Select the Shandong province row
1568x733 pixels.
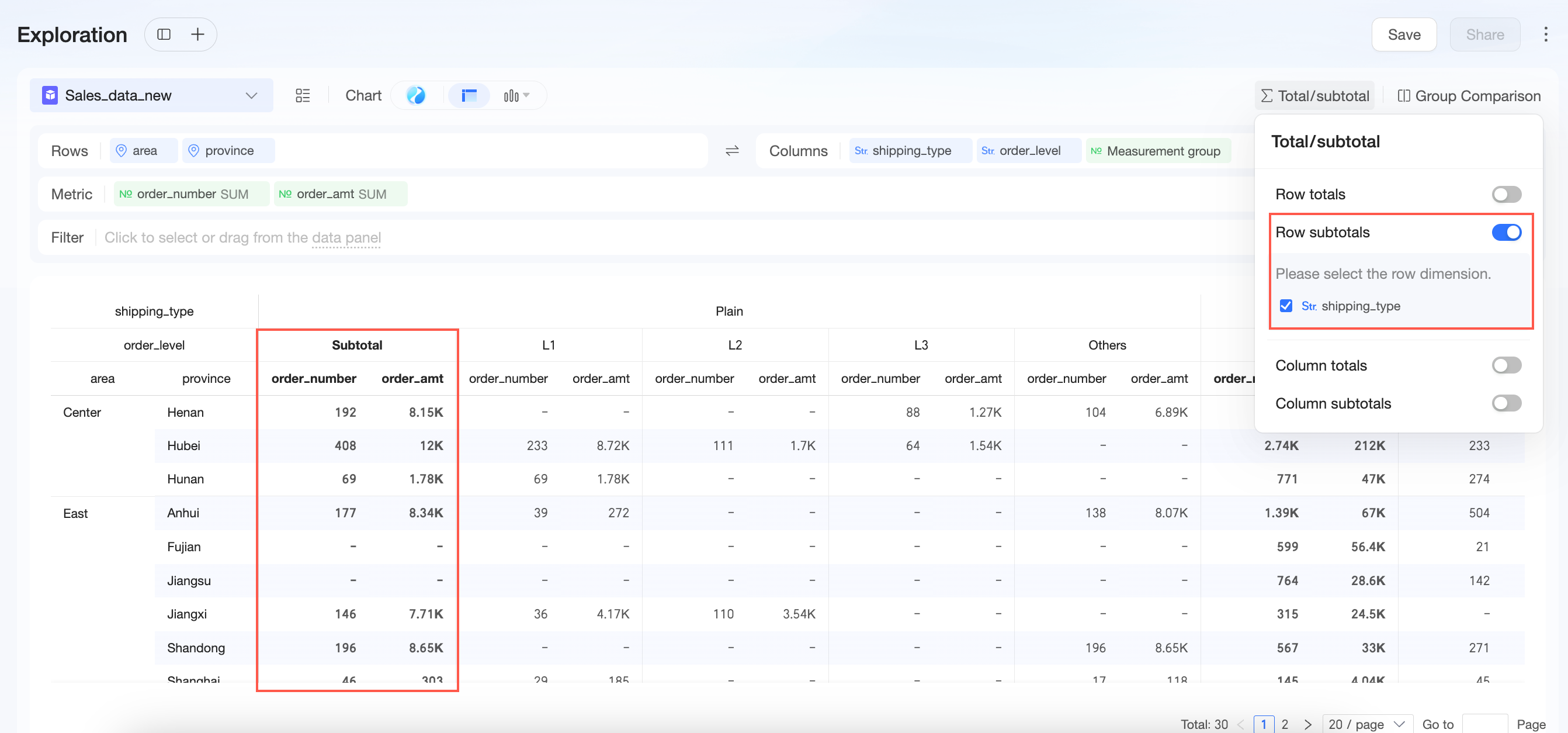point(196,648)
